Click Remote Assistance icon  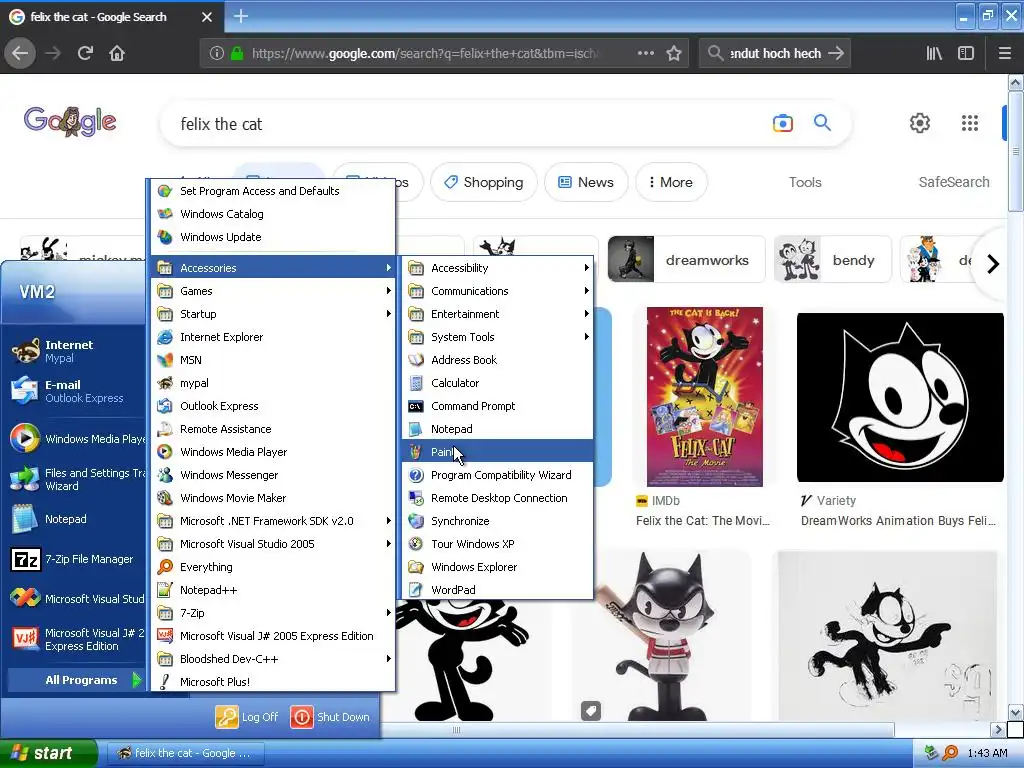point(165,429)
